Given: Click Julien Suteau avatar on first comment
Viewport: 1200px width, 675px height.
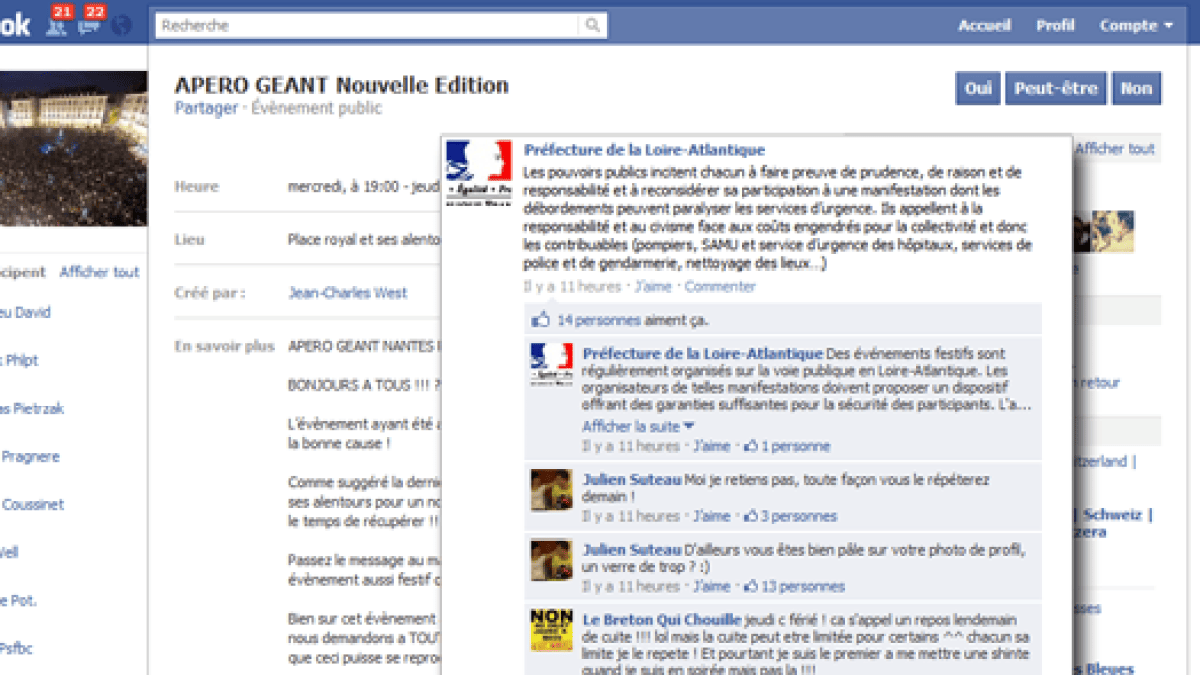Looking at the screenshot, I should pos(551,491).
